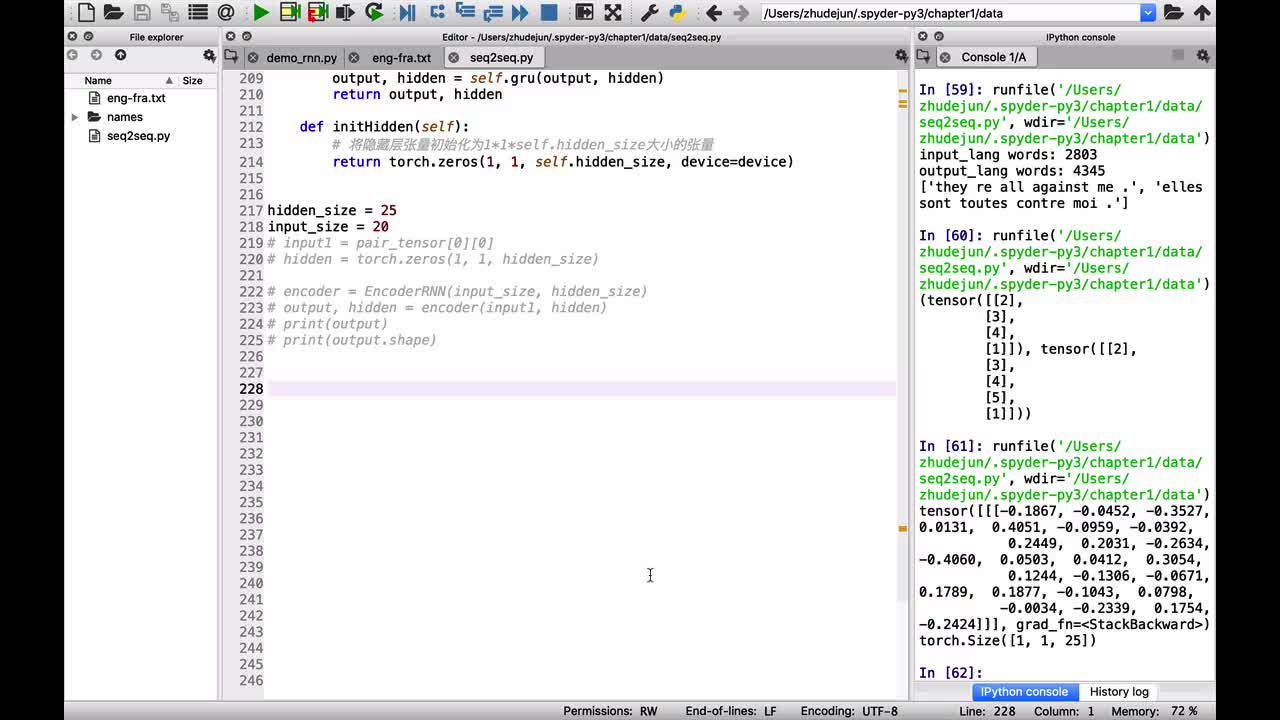Click the @ symbol finder icon
Image resolution: width=1280 pixels, height=720 pixels.
[226, 13]
